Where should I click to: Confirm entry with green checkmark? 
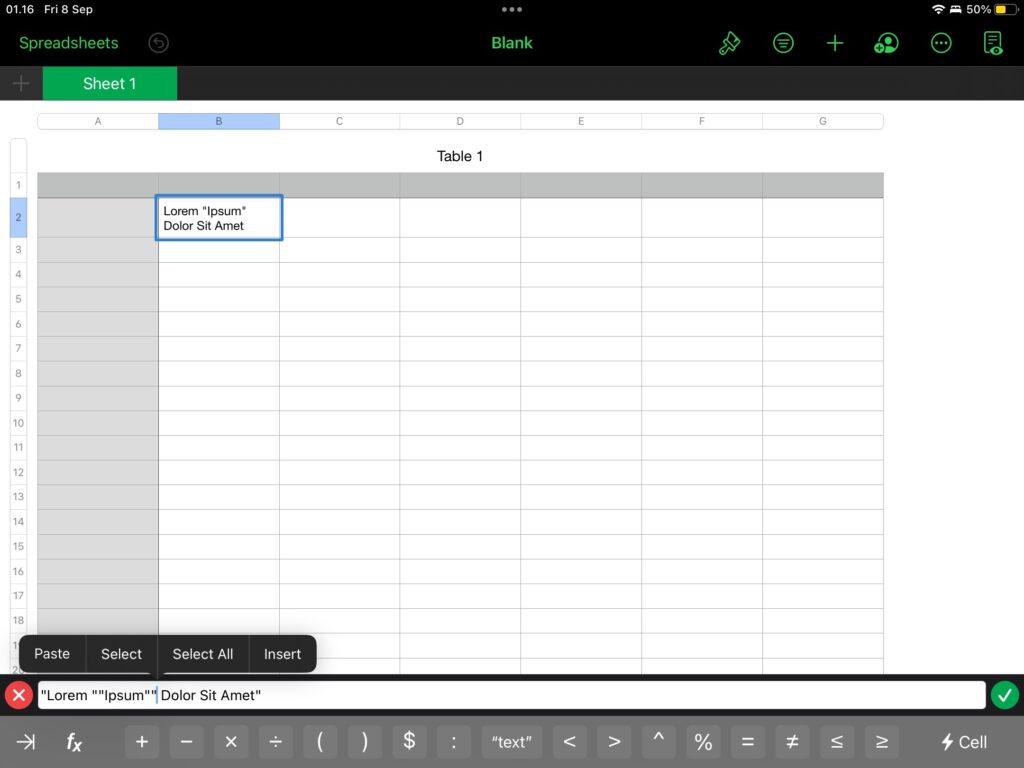[x=1005, y=695]
